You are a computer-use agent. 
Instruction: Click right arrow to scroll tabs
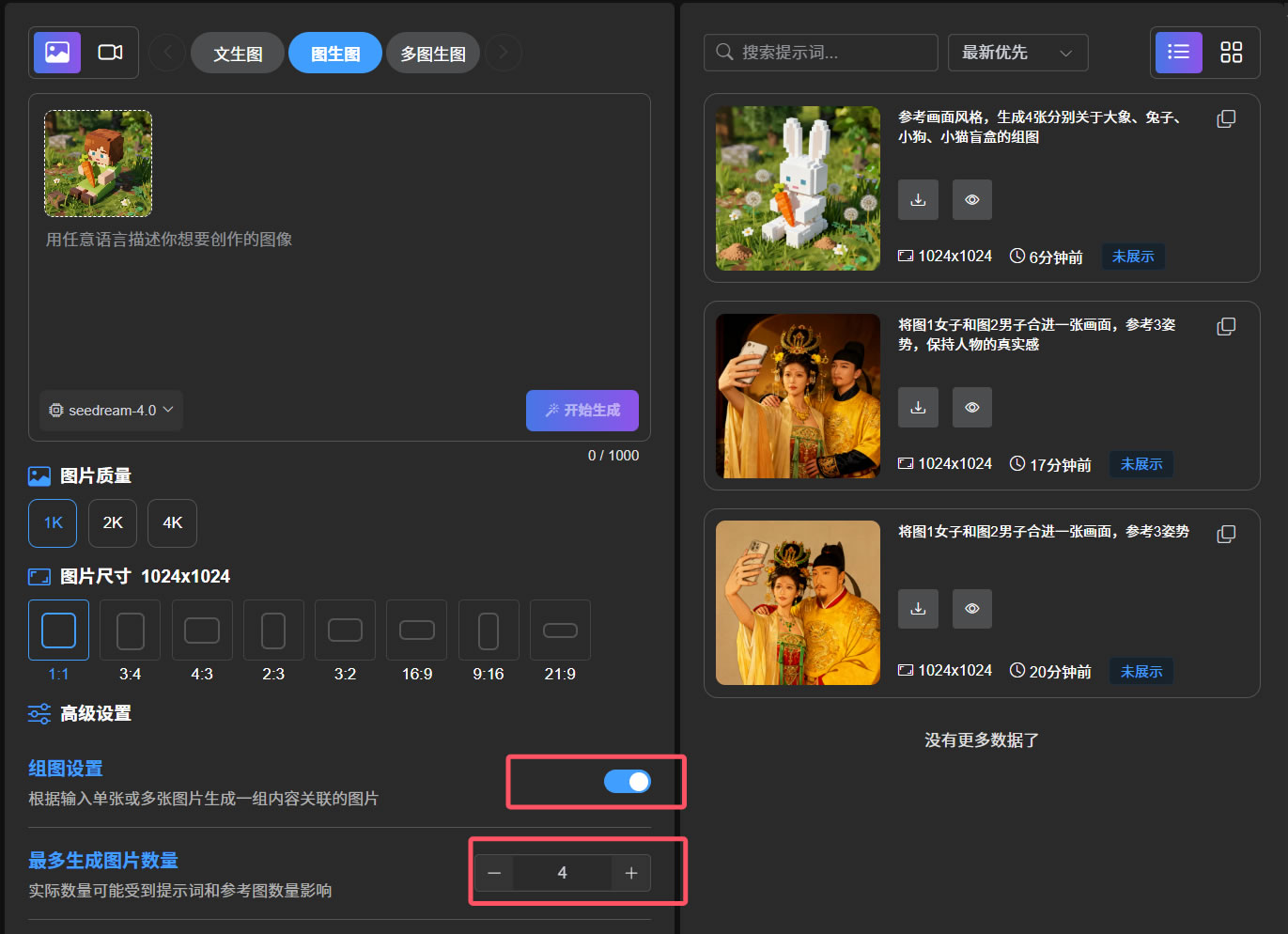504,53
